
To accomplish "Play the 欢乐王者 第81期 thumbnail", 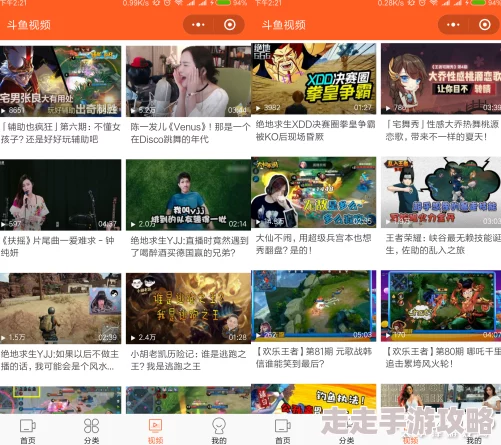I will 314,306.
